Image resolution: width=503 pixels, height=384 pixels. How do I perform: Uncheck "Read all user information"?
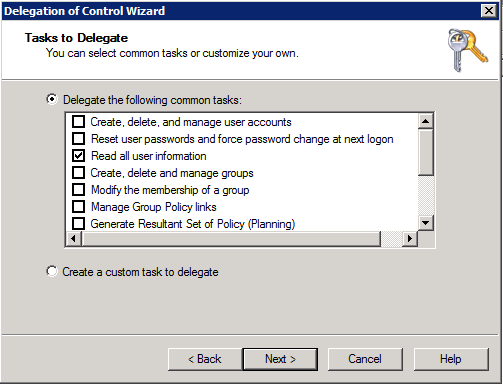(79, 156)
